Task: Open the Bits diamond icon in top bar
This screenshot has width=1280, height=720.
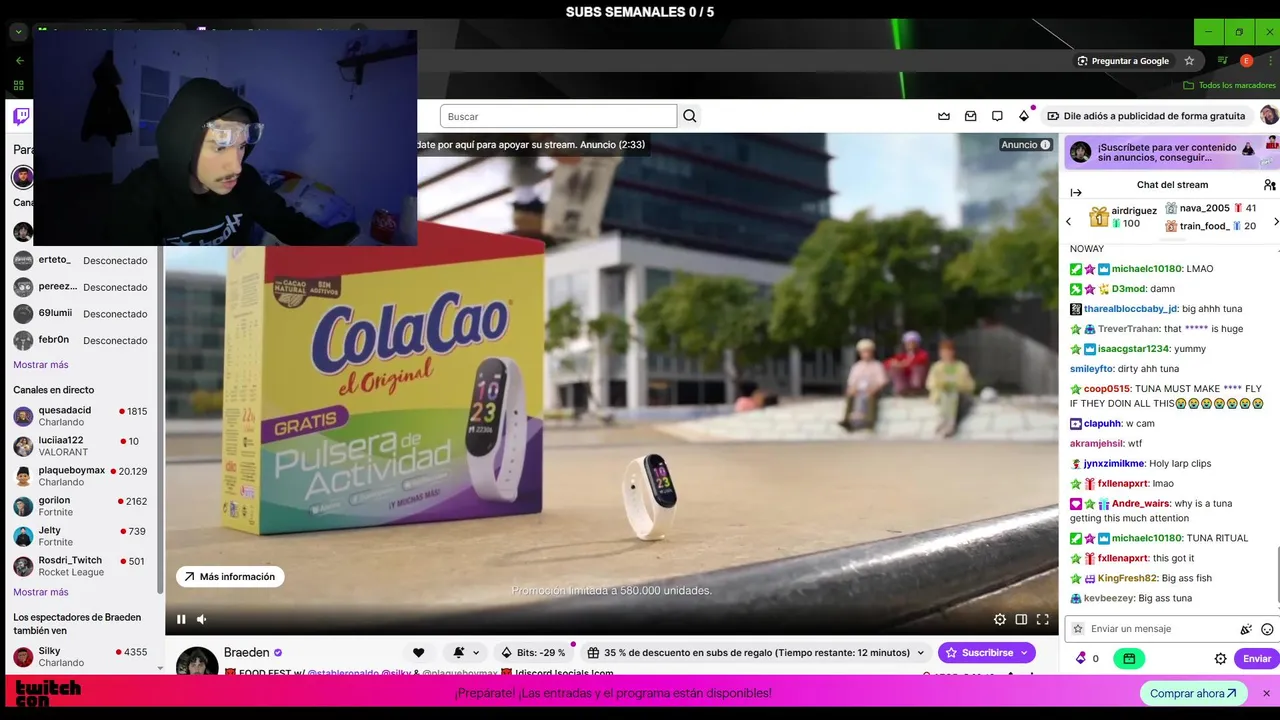Action: coord(1024,116)
